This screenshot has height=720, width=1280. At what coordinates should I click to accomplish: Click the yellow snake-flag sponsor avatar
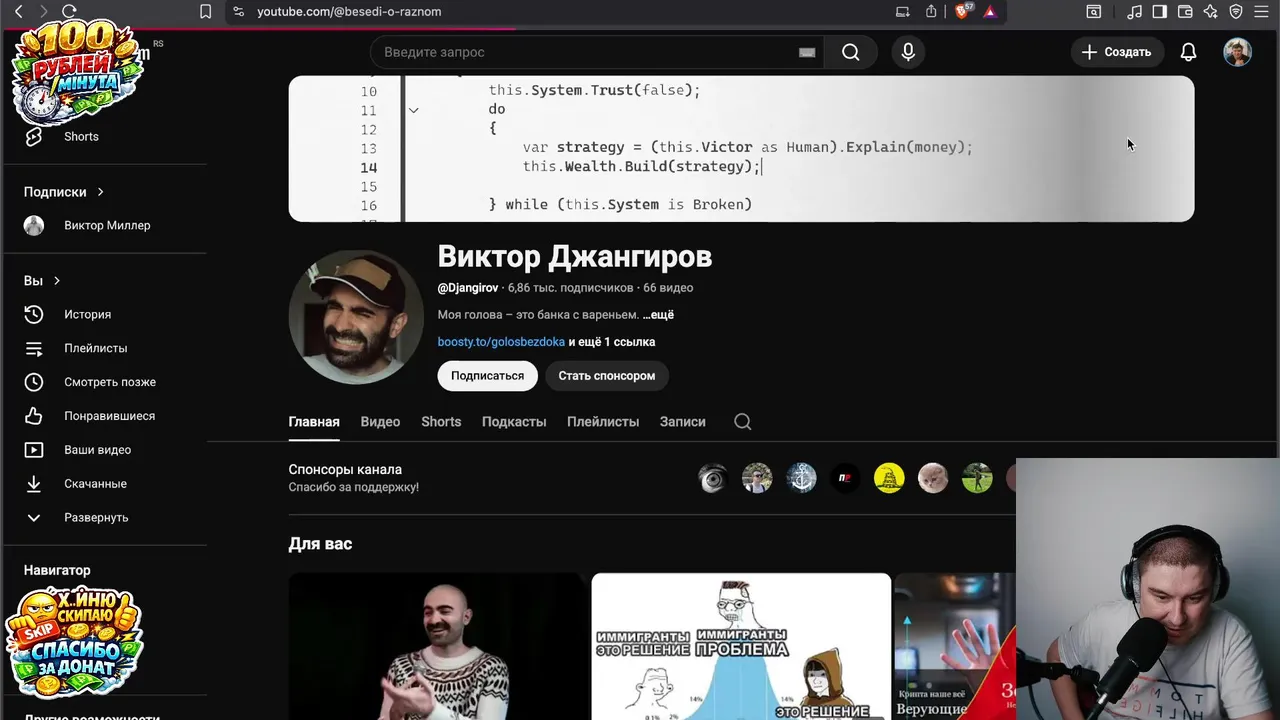(889, 479)
